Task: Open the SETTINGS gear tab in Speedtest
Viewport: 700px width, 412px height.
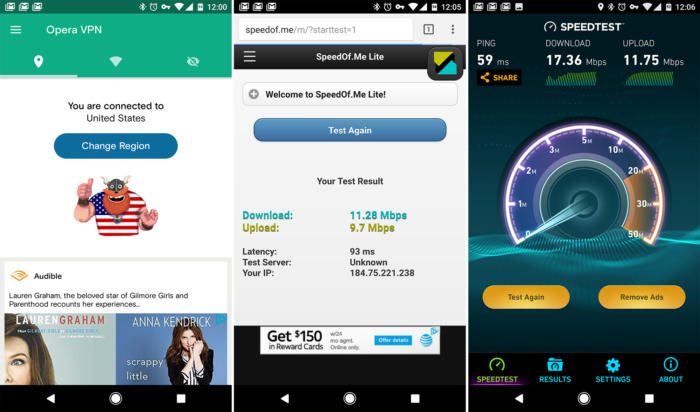Action: [613, 370]
